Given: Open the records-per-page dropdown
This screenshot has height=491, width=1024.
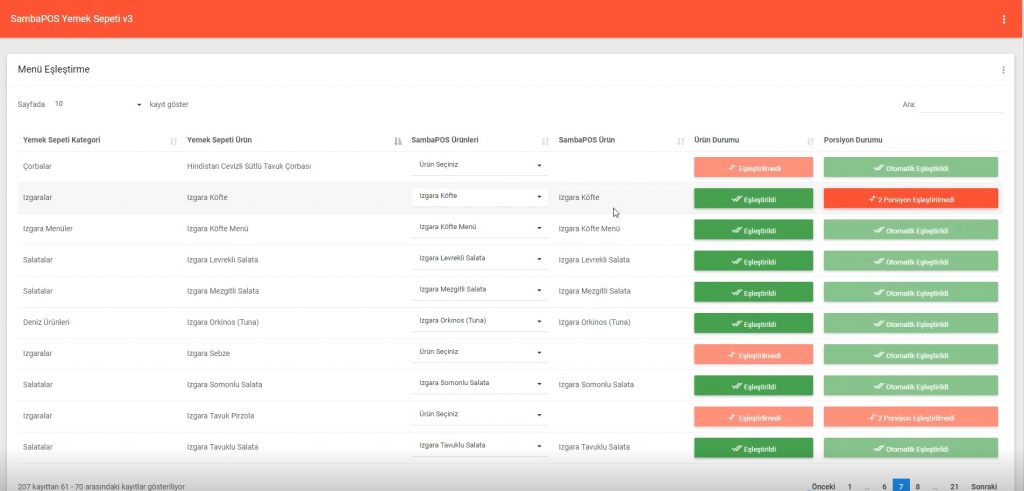Looking at the screenshot, I should pyautogui.click(x=98, y=104).
